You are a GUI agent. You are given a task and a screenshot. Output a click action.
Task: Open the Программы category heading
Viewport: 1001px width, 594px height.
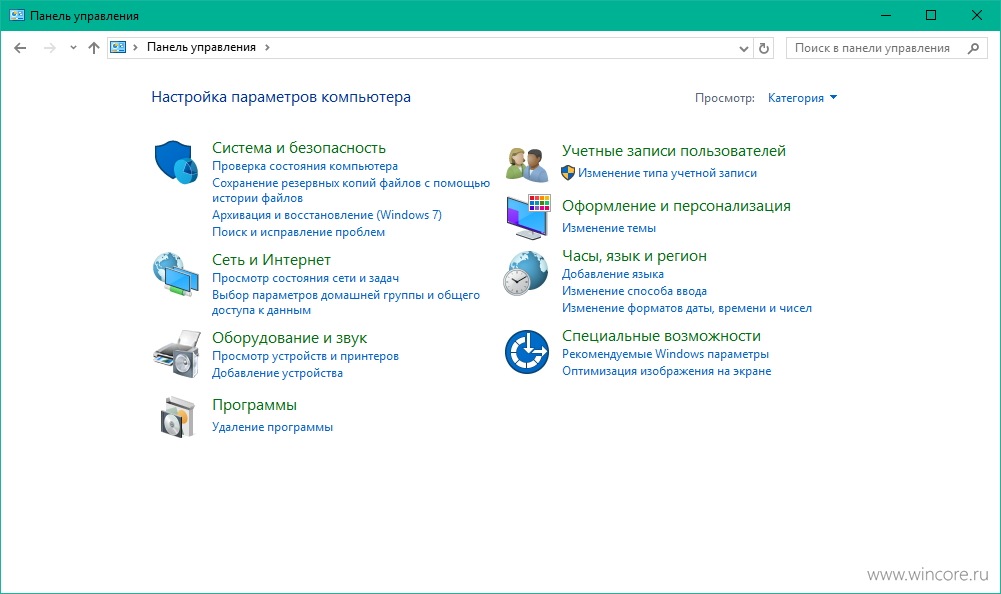(254, 405)
